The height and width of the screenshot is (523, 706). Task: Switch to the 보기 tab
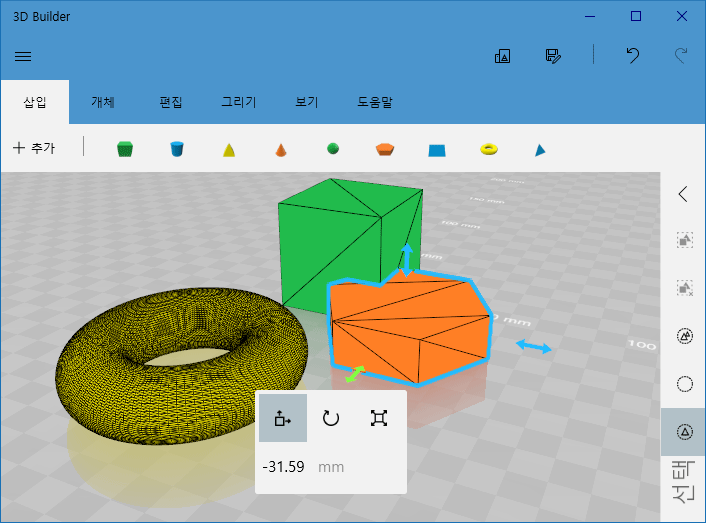[307, 102]
